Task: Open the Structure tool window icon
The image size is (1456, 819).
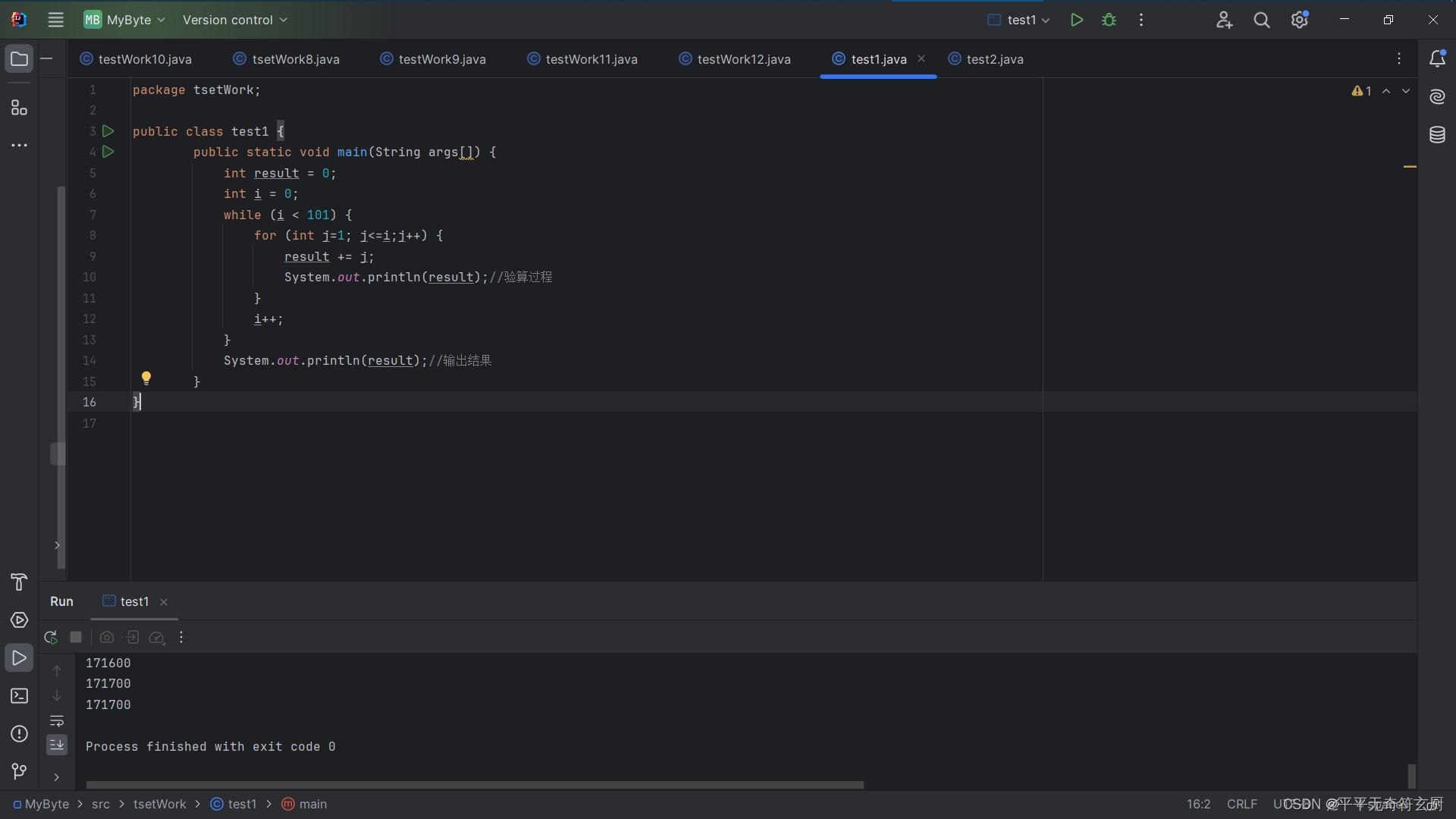Action: point(19,108)
